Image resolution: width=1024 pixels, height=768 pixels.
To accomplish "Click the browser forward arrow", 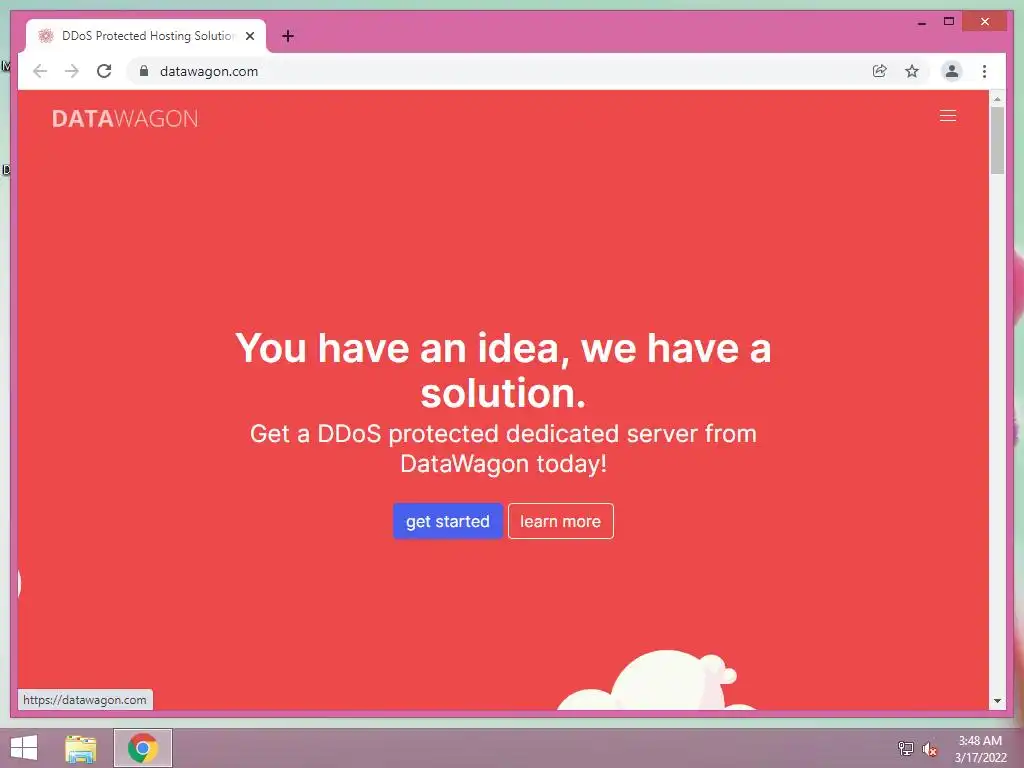I will pyautogui.click(x=72, y=71).
